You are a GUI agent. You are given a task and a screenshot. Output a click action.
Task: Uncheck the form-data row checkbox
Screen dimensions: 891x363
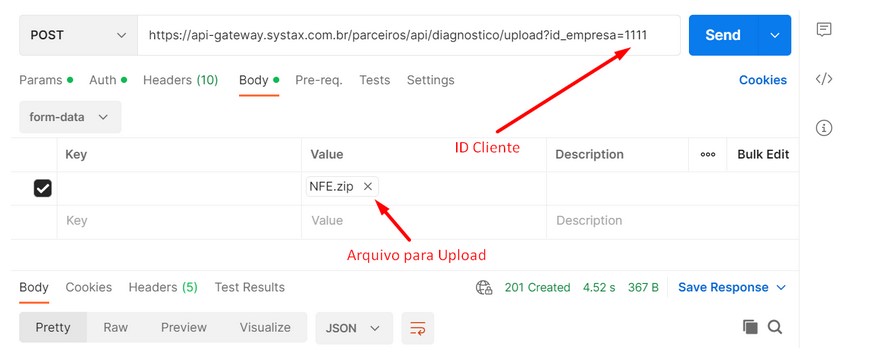[x=43, y=188]
